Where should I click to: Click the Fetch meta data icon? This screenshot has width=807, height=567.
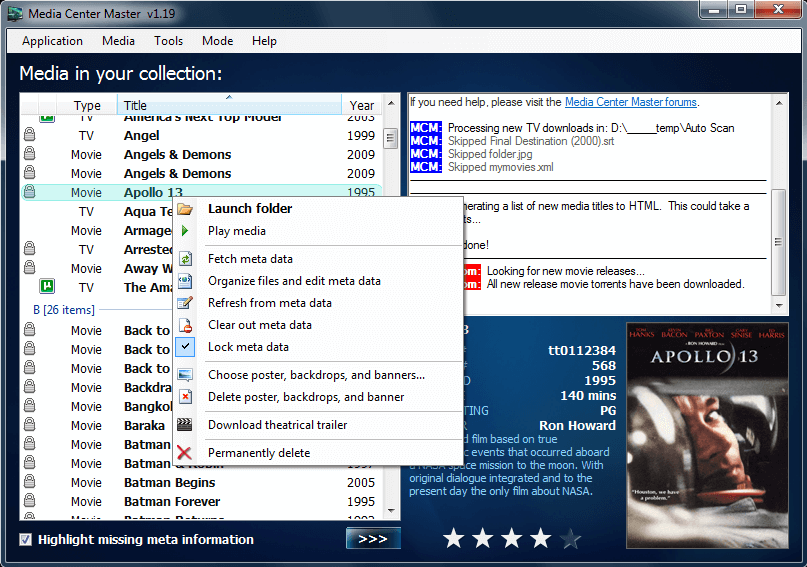(185, 259)
